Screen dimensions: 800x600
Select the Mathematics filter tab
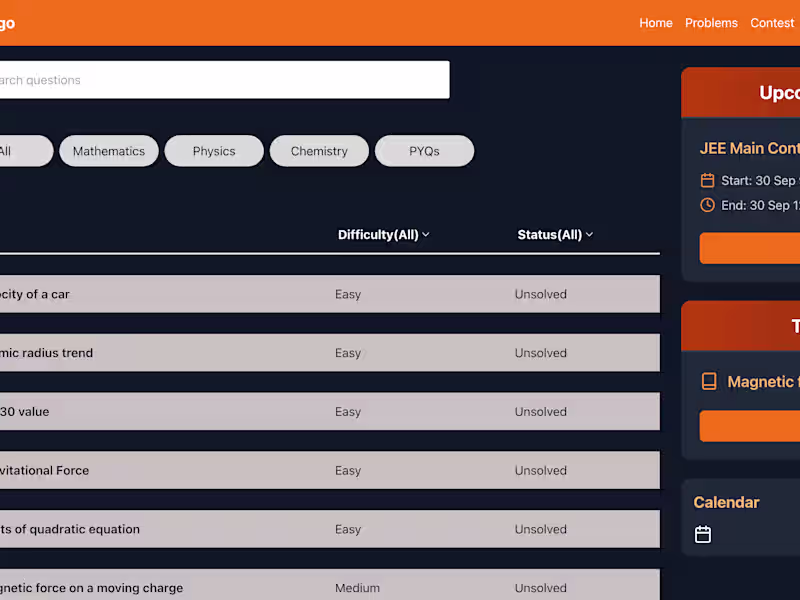[109, 151]
